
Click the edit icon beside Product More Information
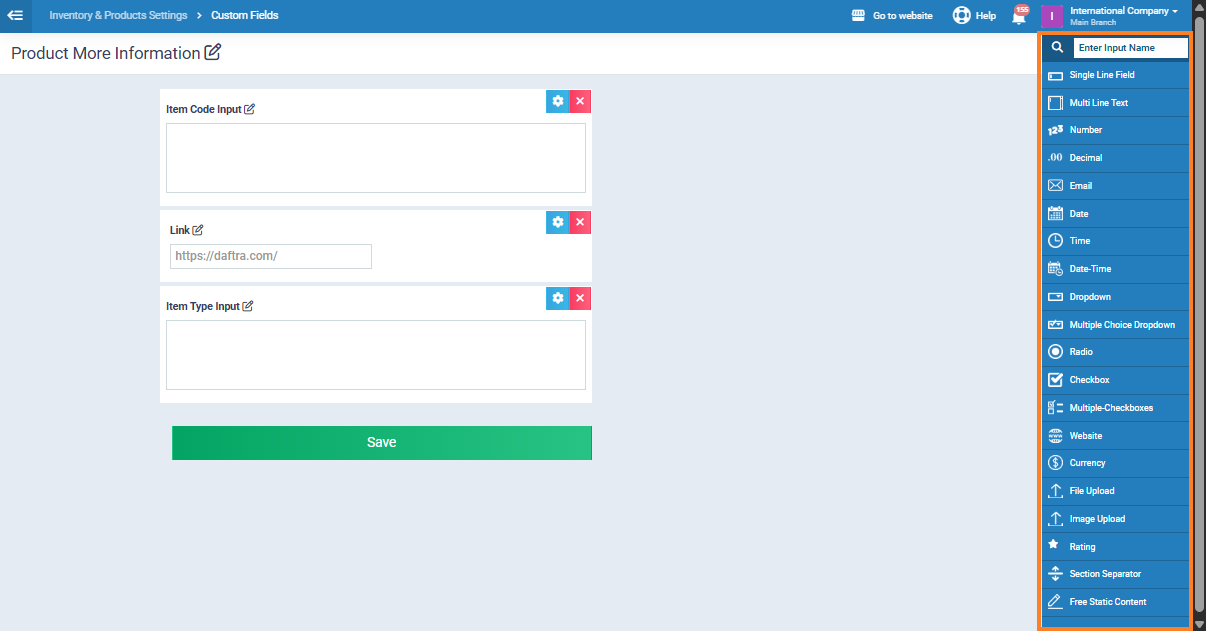pos(213,53)
